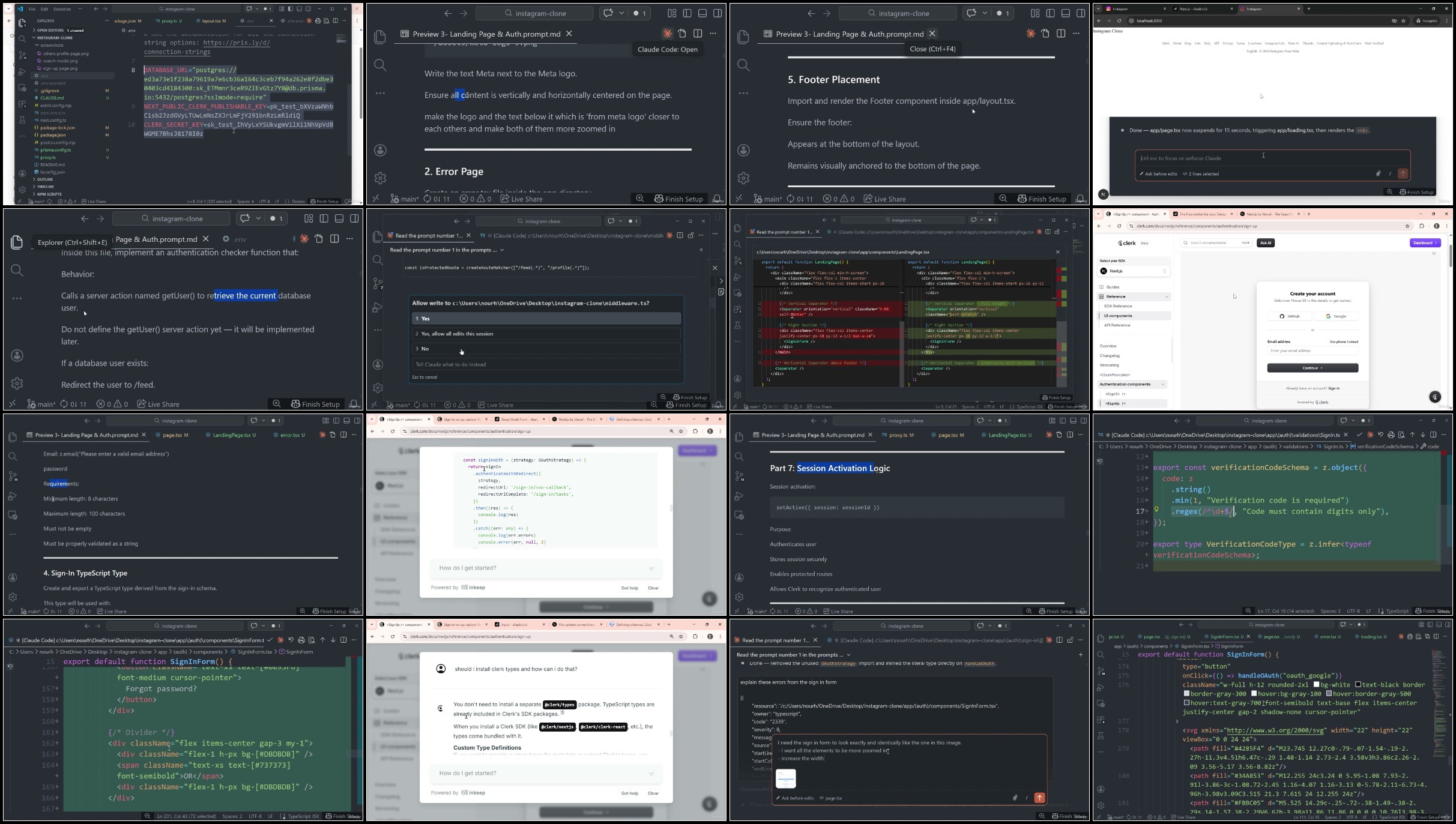Open the File menu in the .env editor window
This screenshot has width=1456, height=824.
(x=32, y=9)
